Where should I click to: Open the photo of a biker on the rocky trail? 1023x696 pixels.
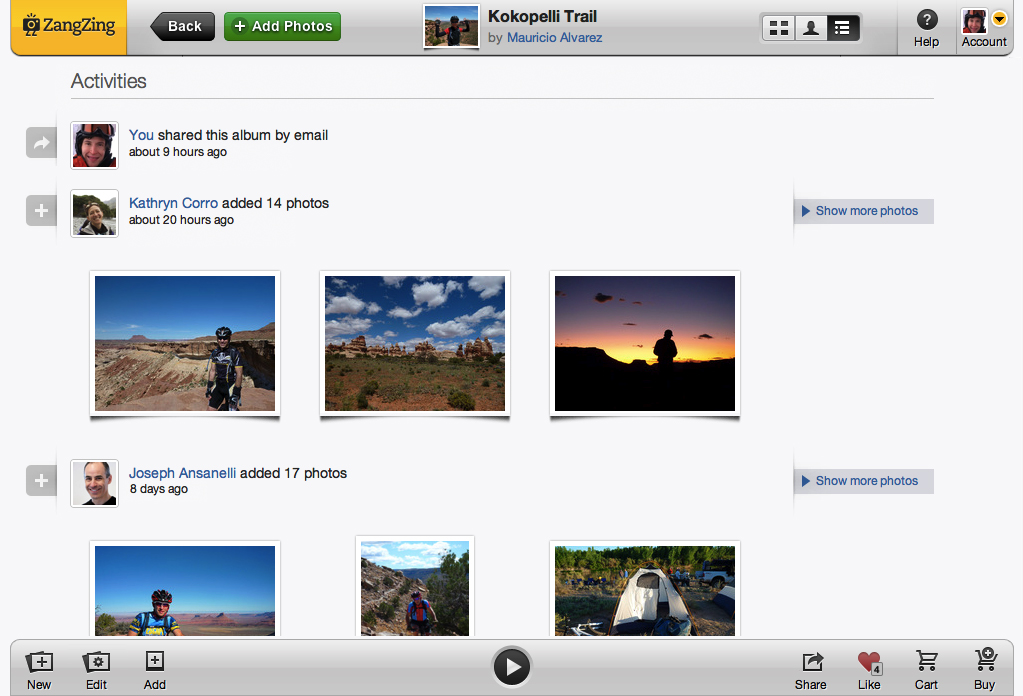click(415, 587)
